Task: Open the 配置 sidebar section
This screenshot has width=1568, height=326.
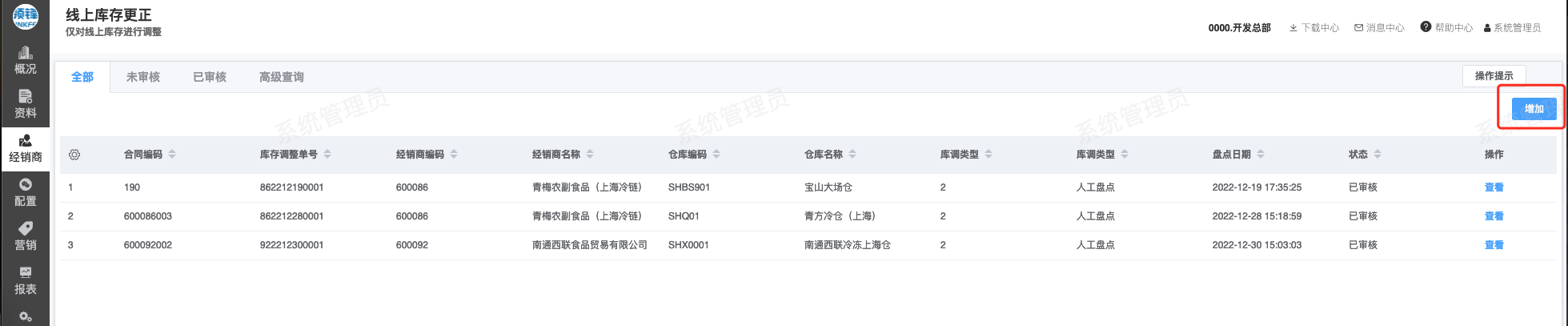Action: pyautogui.click(x=25, y=192)
